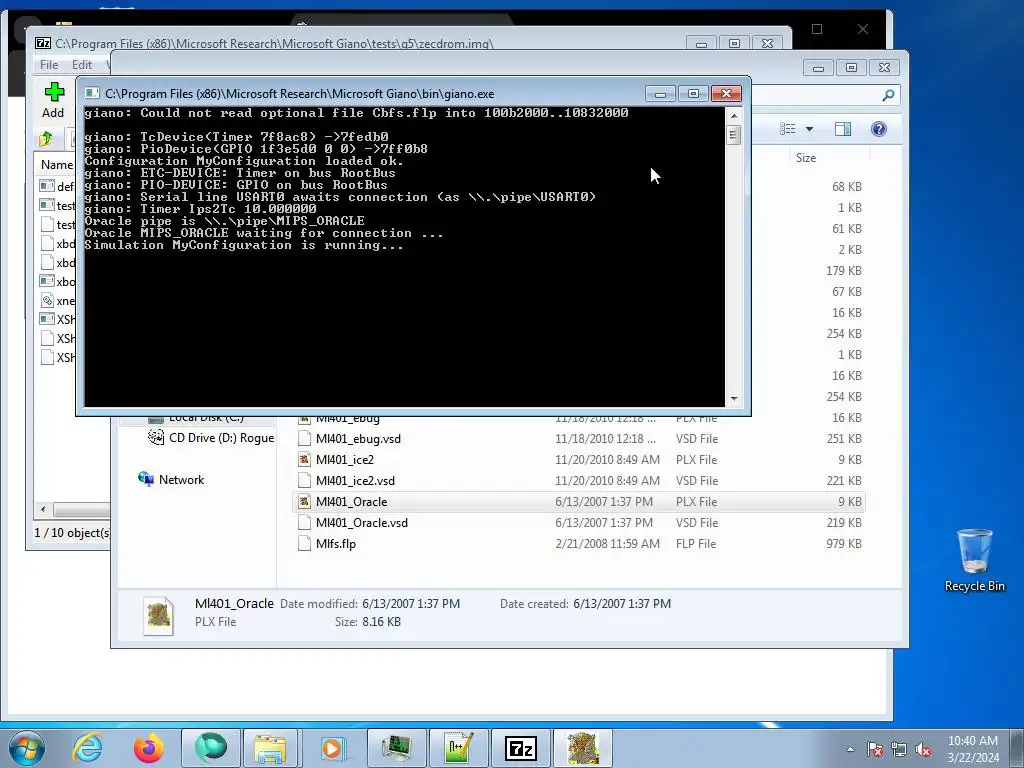Select the Ml401_ice2 PLX file

(x=580, y=460)
